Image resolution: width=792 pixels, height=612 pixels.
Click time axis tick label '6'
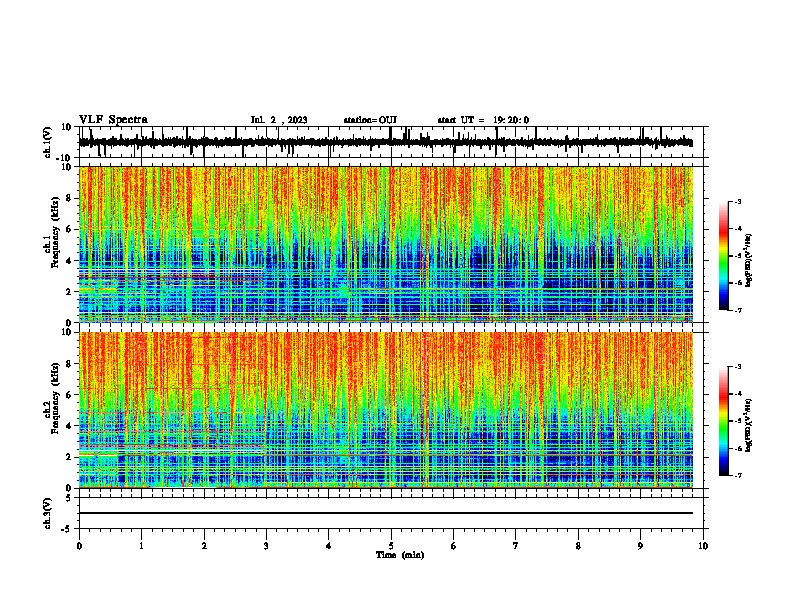coord(454,546)
